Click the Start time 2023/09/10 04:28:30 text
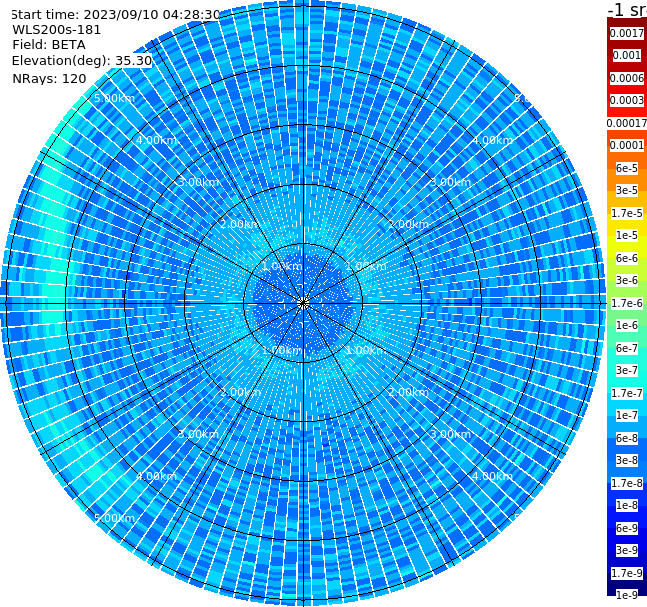 coord(116,15)
